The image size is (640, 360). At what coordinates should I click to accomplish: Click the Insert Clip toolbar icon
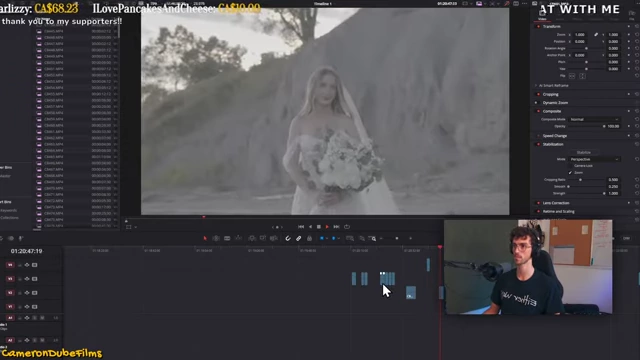252,238
